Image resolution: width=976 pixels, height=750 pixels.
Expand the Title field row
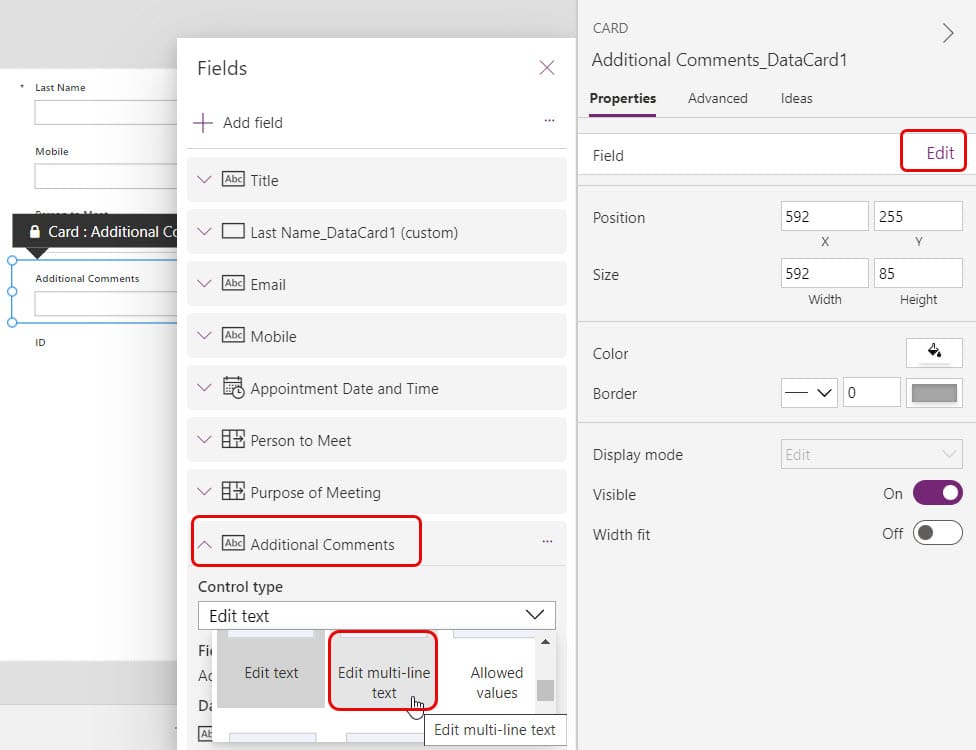tap(204, 180)
